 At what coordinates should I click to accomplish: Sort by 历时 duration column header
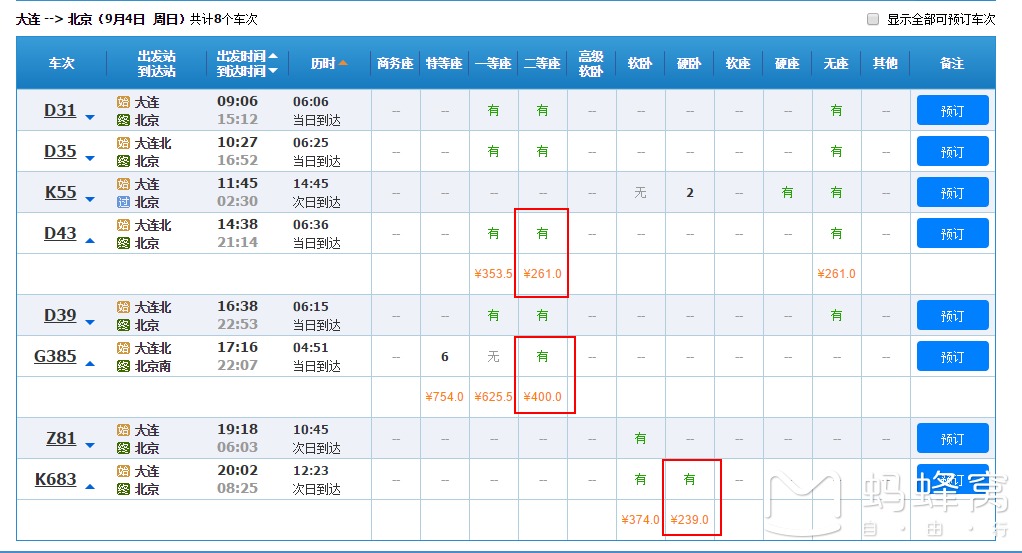coord(329,63)
